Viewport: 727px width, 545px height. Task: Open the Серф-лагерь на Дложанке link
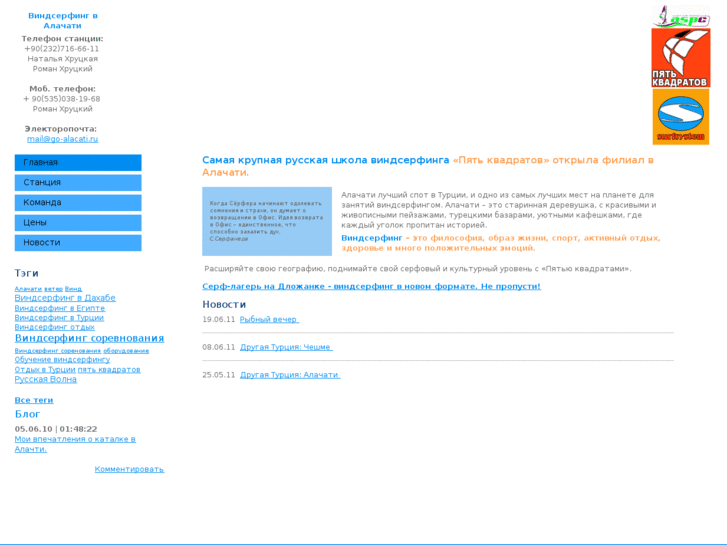click(x=371, y=286)
